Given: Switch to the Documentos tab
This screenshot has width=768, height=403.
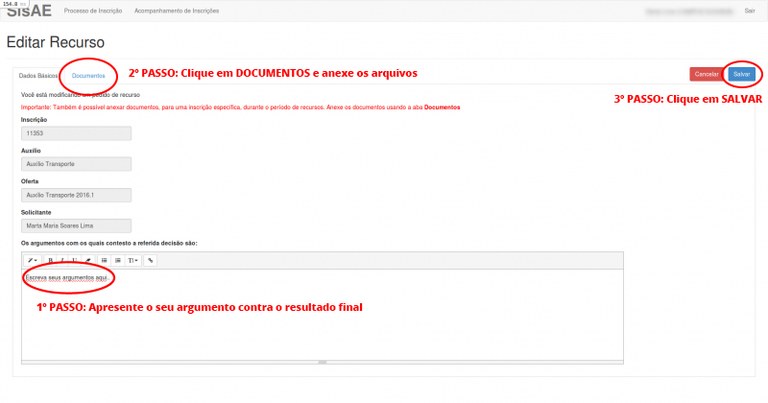Looking at the screenshot, I should click(88, 76).
